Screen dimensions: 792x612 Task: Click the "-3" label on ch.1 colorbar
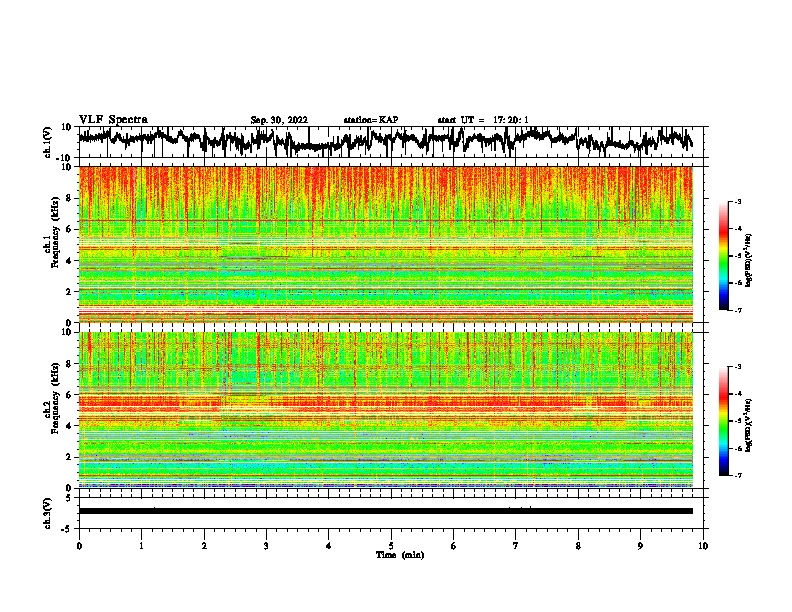[738, 201]
